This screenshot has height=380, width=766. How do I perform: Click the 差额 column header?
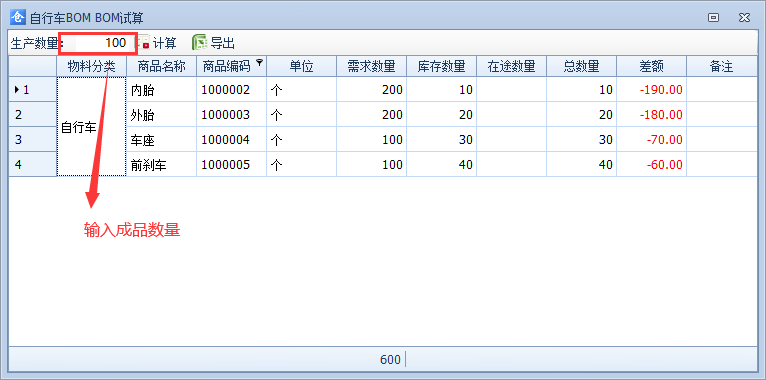coord(652,66)
